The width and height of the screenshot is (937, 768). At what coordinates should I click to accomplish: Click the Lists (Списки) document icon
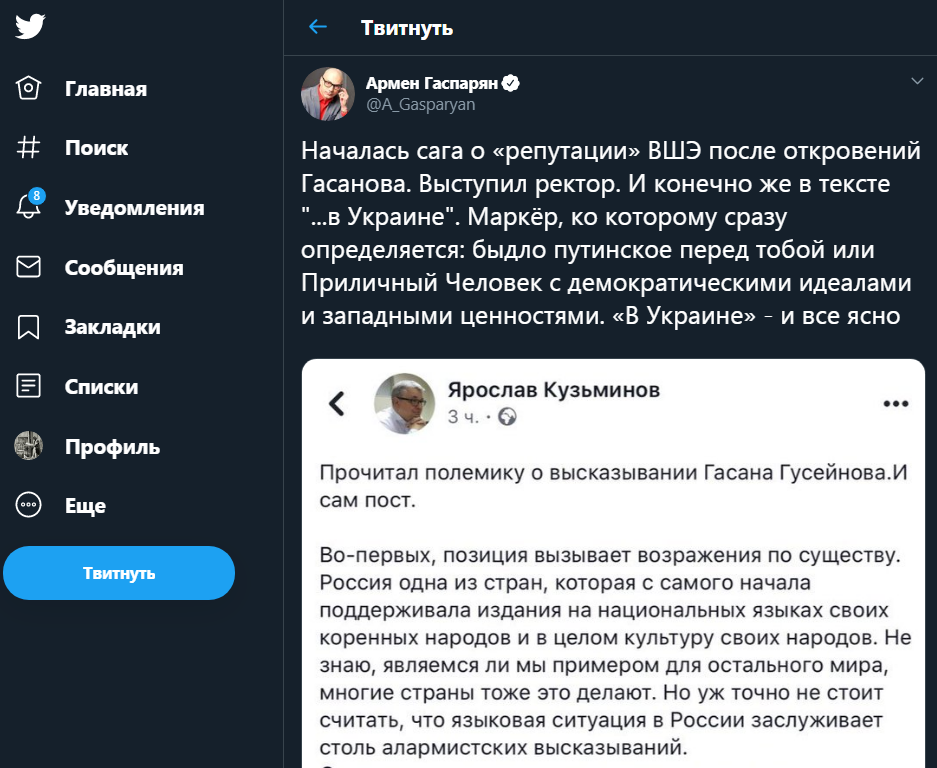29,386
